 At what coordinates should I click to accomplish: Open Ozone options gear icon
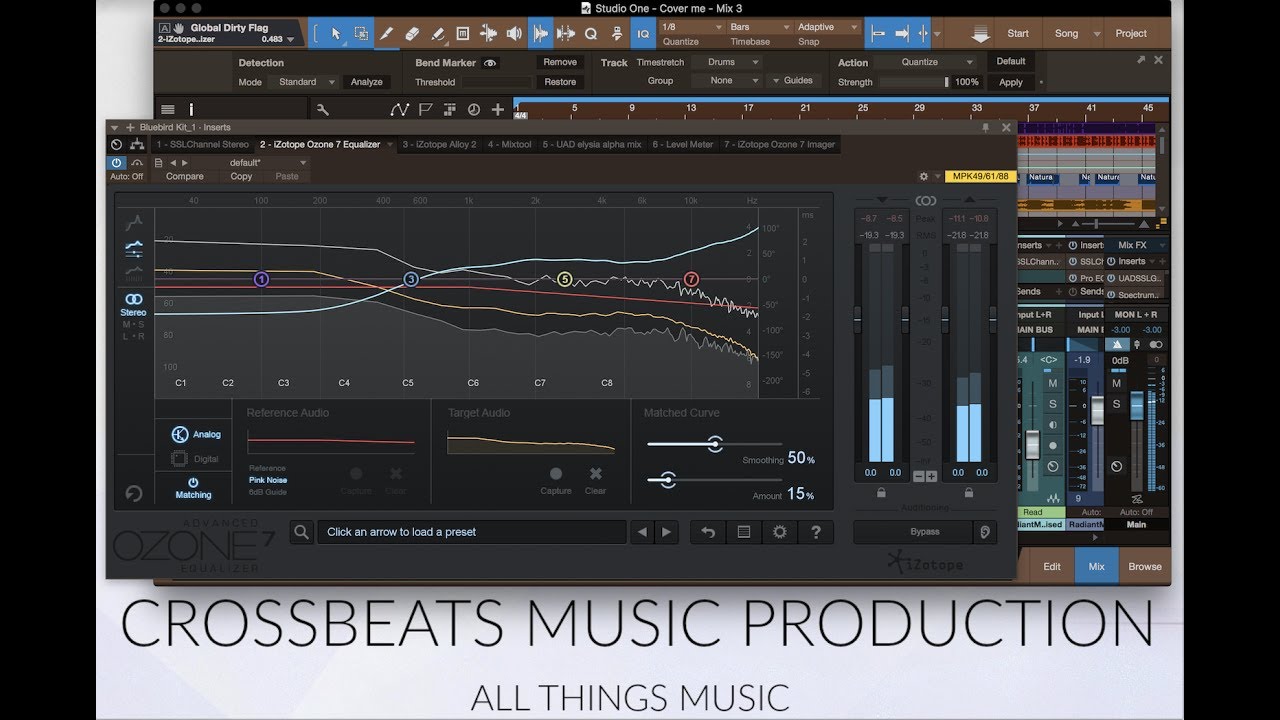pos(780,532)
